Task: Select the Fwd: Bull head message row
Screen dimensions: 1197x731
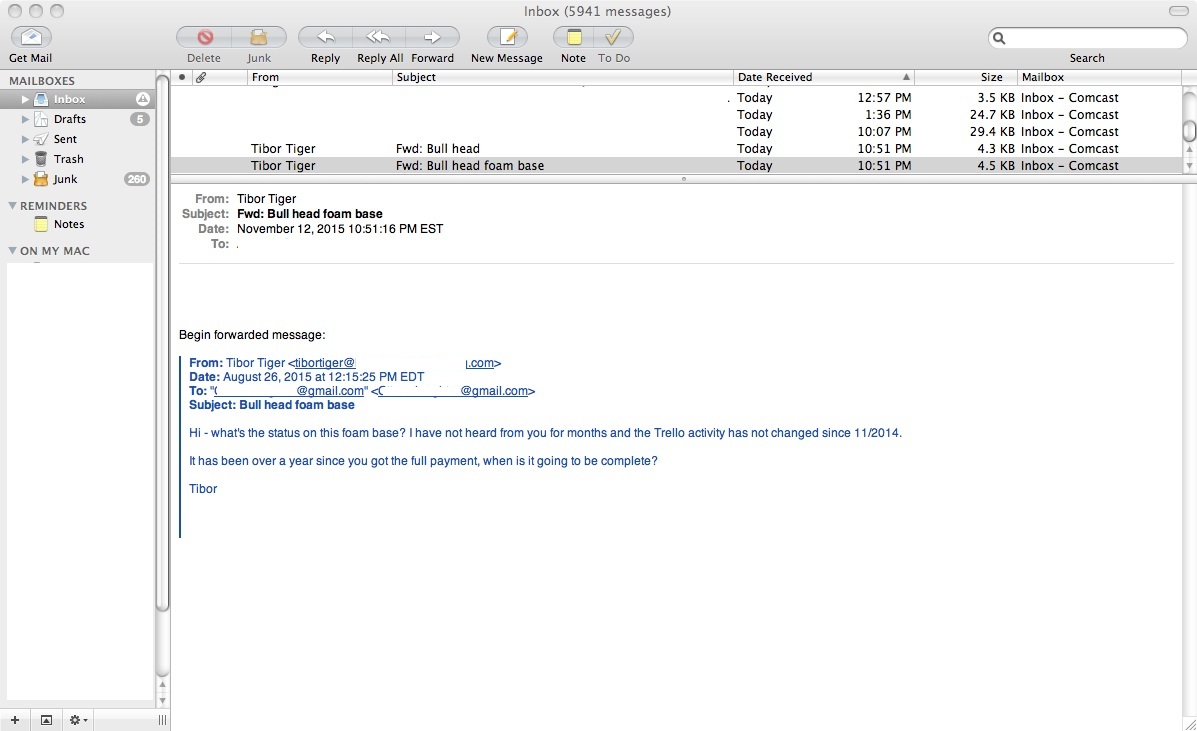Action: [x=438, y=149]
